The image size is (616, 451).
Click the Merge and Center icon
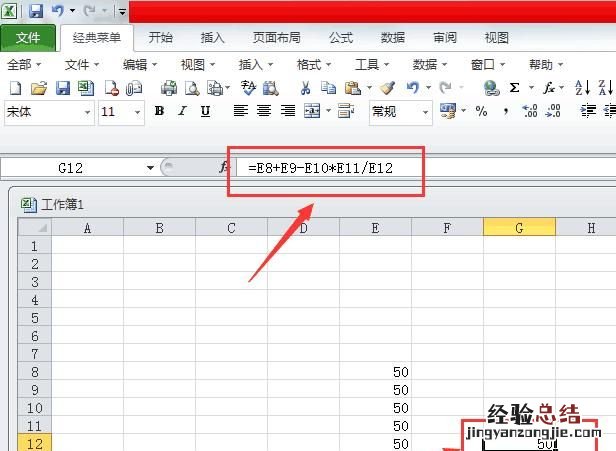[x=312, y=112]
